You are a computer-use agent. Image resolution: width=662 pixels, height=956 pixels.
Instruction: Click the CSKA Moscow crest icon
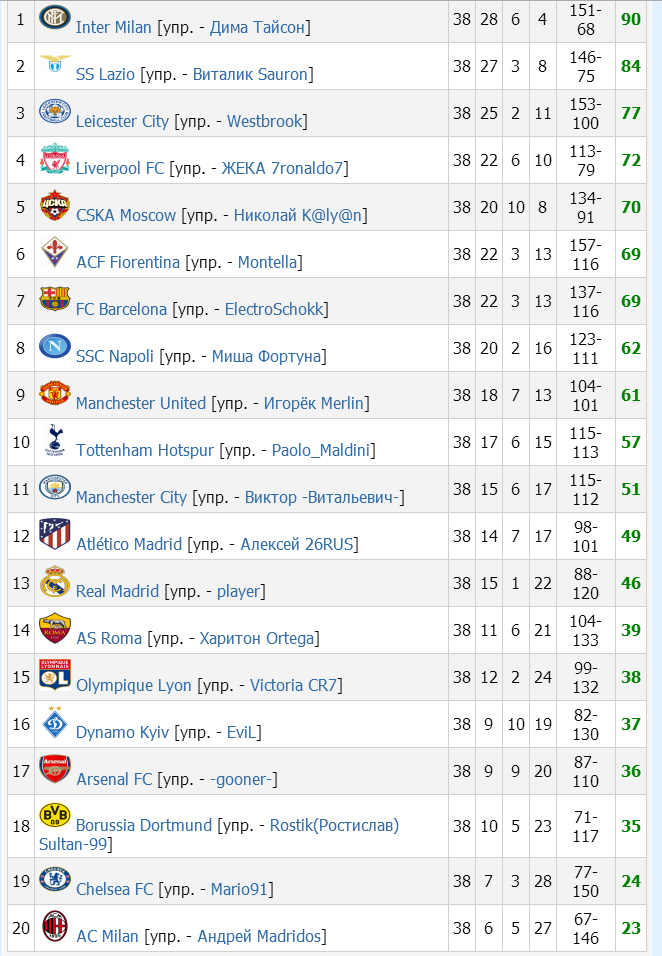pos(54,205)
